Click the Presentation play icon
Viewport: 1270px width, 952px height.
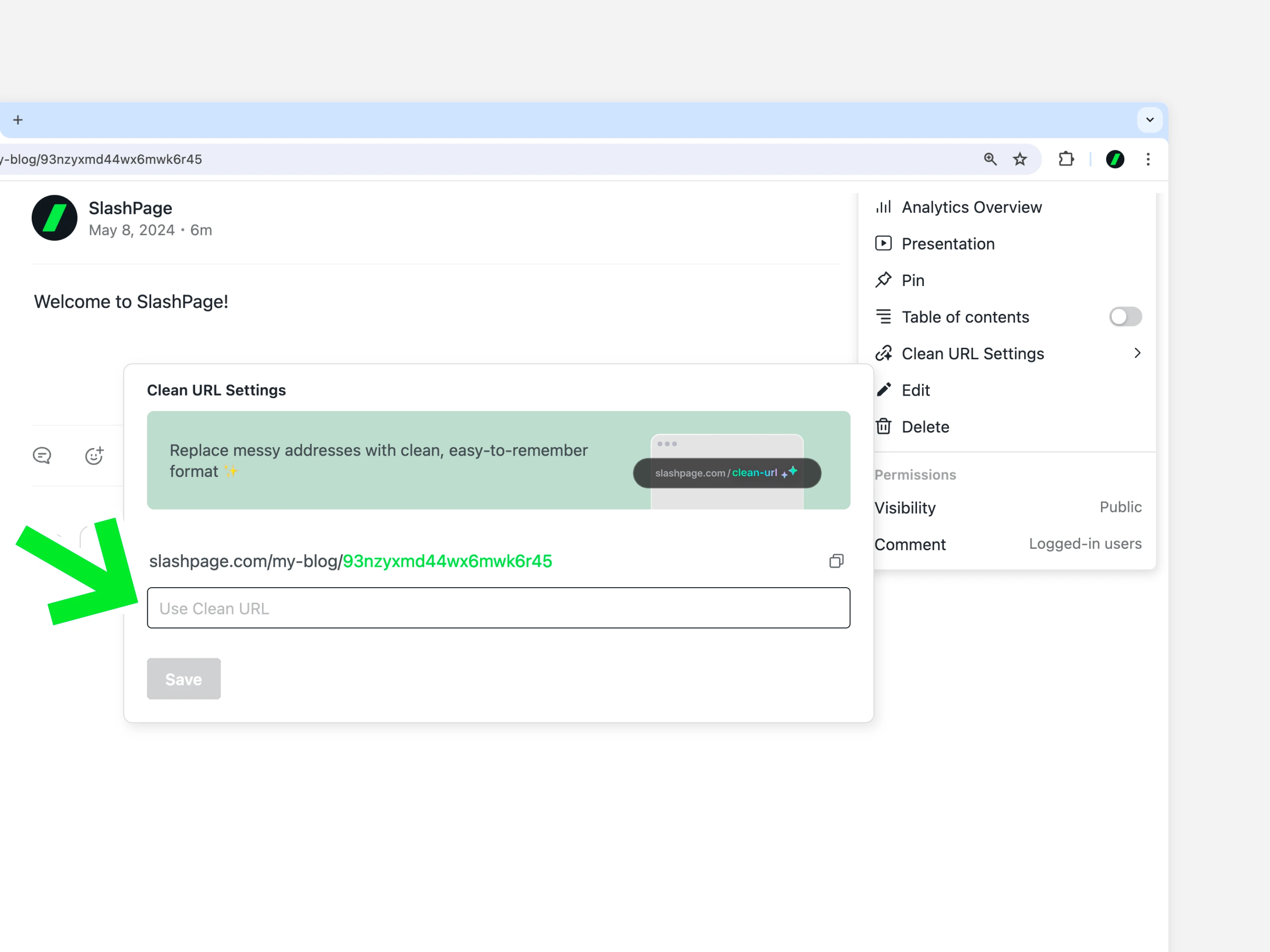(883, 243)
